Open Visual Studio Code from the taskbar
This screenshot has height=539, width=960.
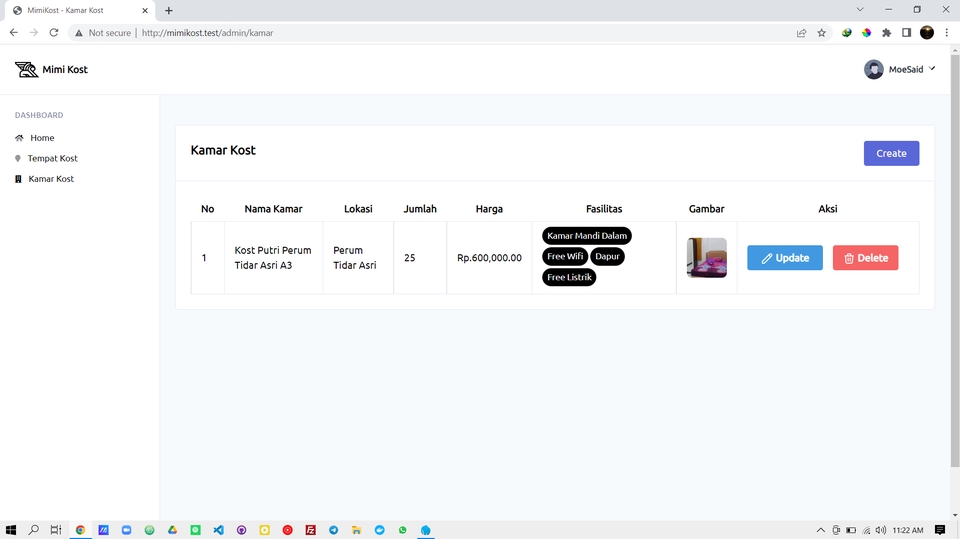219,530
